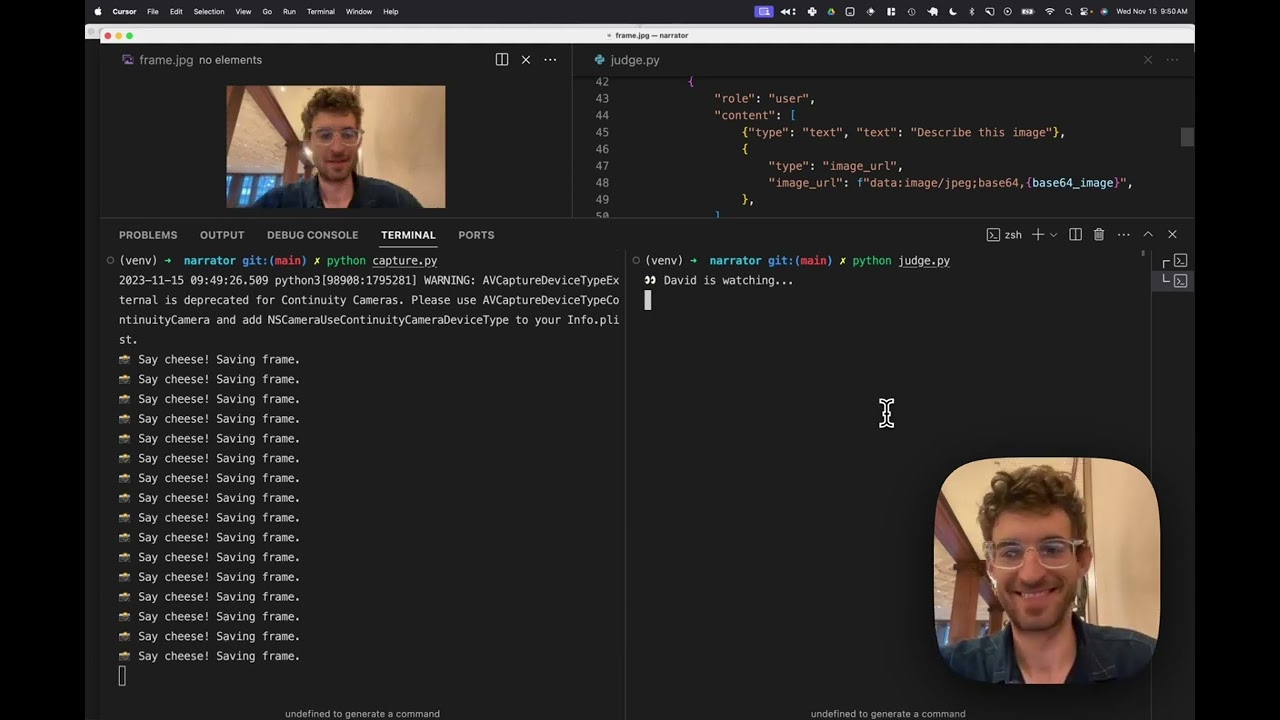
Task: Switch to the DEBUG CONSOLE tab
Action: pos(312,235)
